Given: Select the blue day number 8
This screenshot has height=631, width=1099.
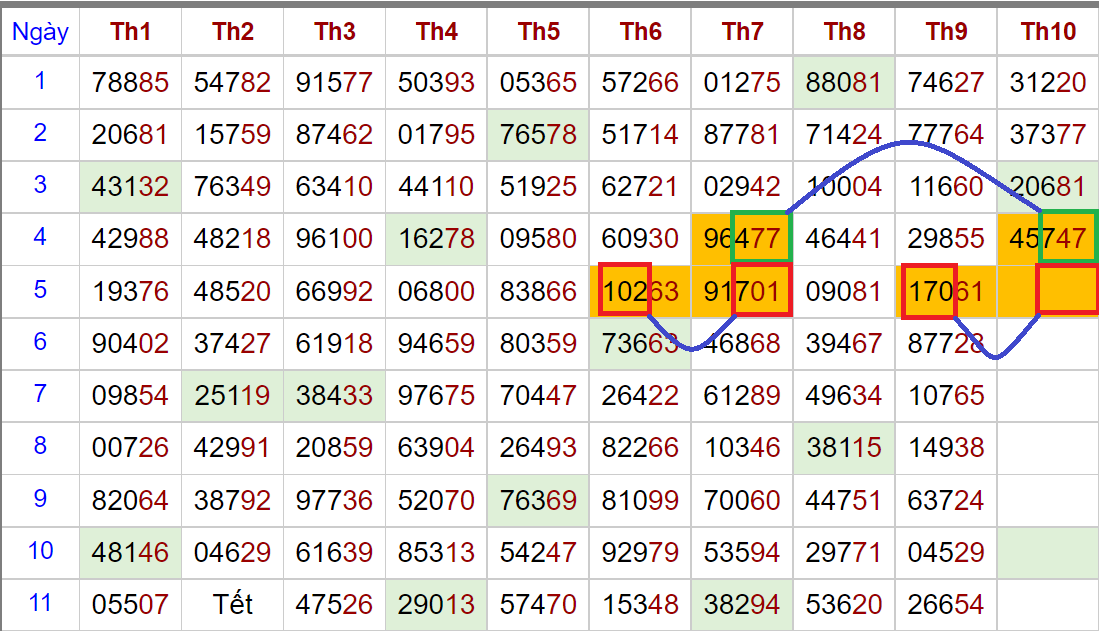Looking at the screenshot, I should pyautogui.click(x=40, y=446).
